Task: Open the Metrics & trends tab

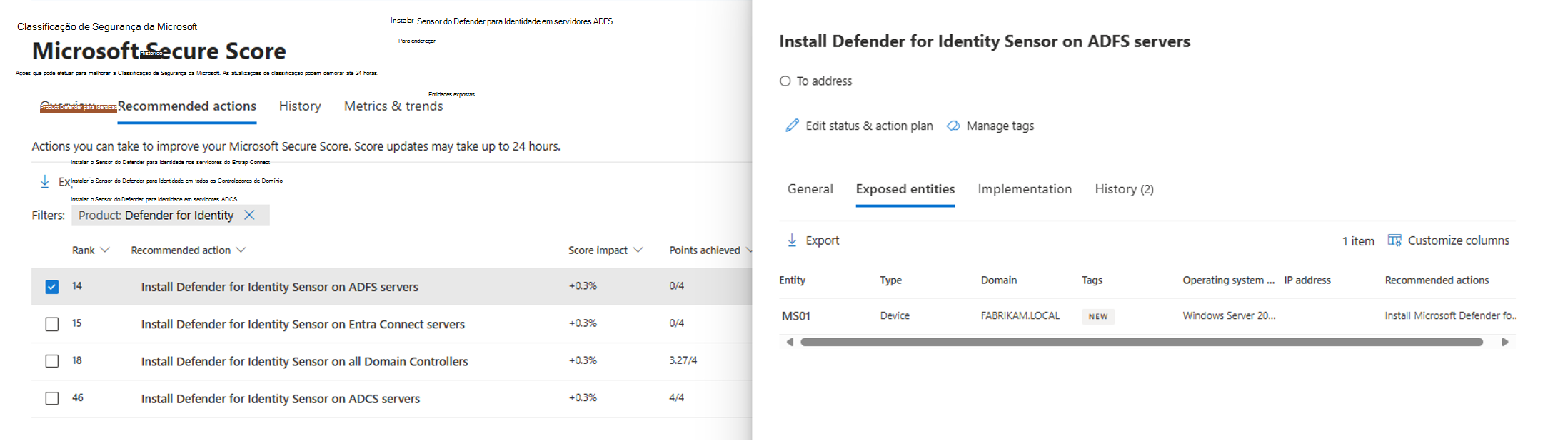Action: [393, 106]
